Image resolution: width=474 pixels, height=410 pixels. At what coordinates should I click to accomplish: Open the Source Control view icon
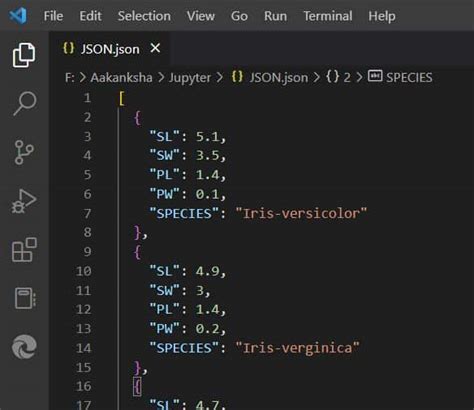24,152
